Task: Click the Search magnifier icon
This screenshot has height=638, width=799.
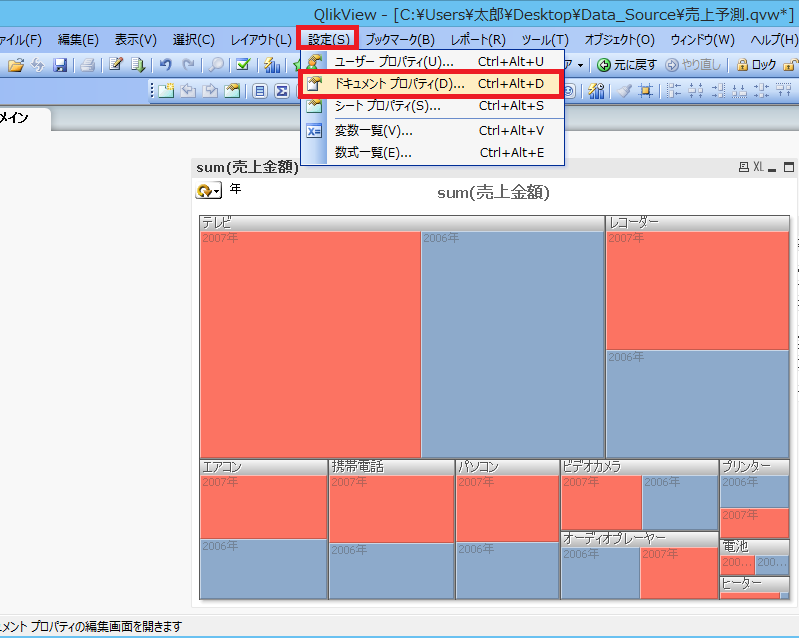Action: [217, 65]
